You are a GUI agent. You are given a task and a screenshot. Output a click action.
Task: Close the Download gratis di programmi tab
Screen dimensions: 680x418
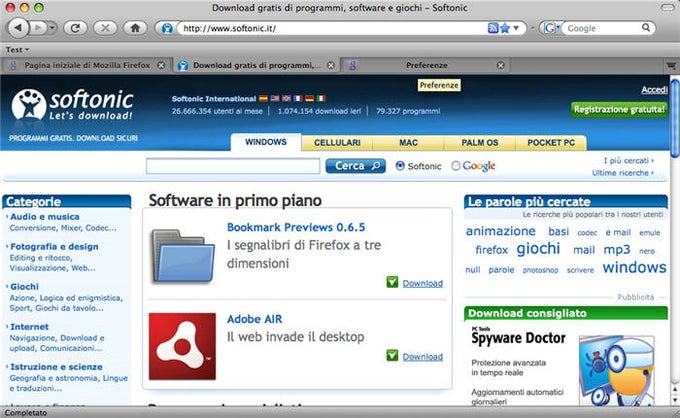(331, 65)
